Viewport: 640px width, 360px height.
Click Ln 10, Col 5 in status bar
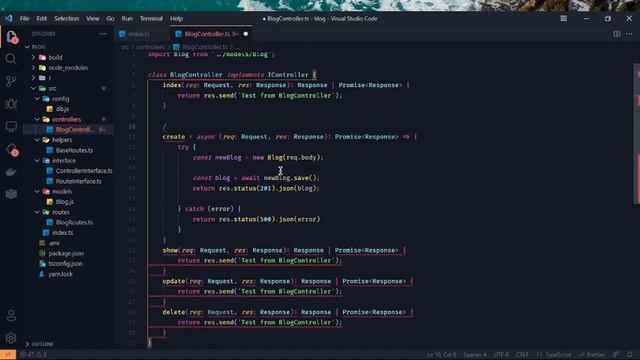pos(441,355)
